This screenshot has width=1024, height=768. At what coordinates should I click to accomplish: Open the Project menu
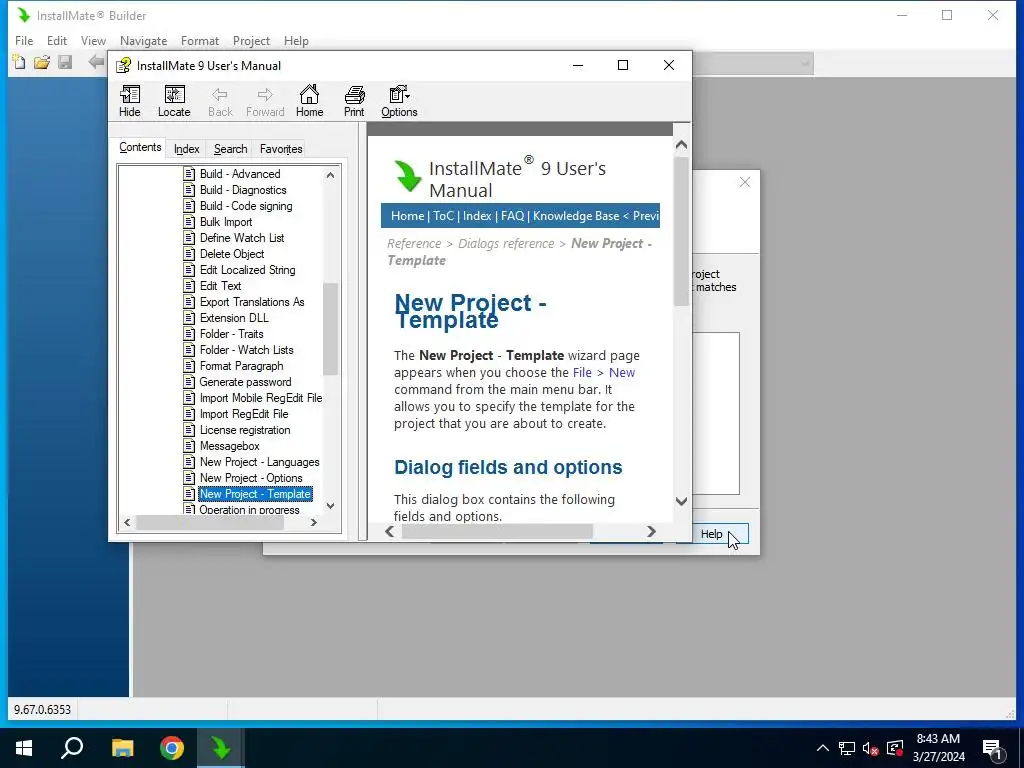pos(251,40)
